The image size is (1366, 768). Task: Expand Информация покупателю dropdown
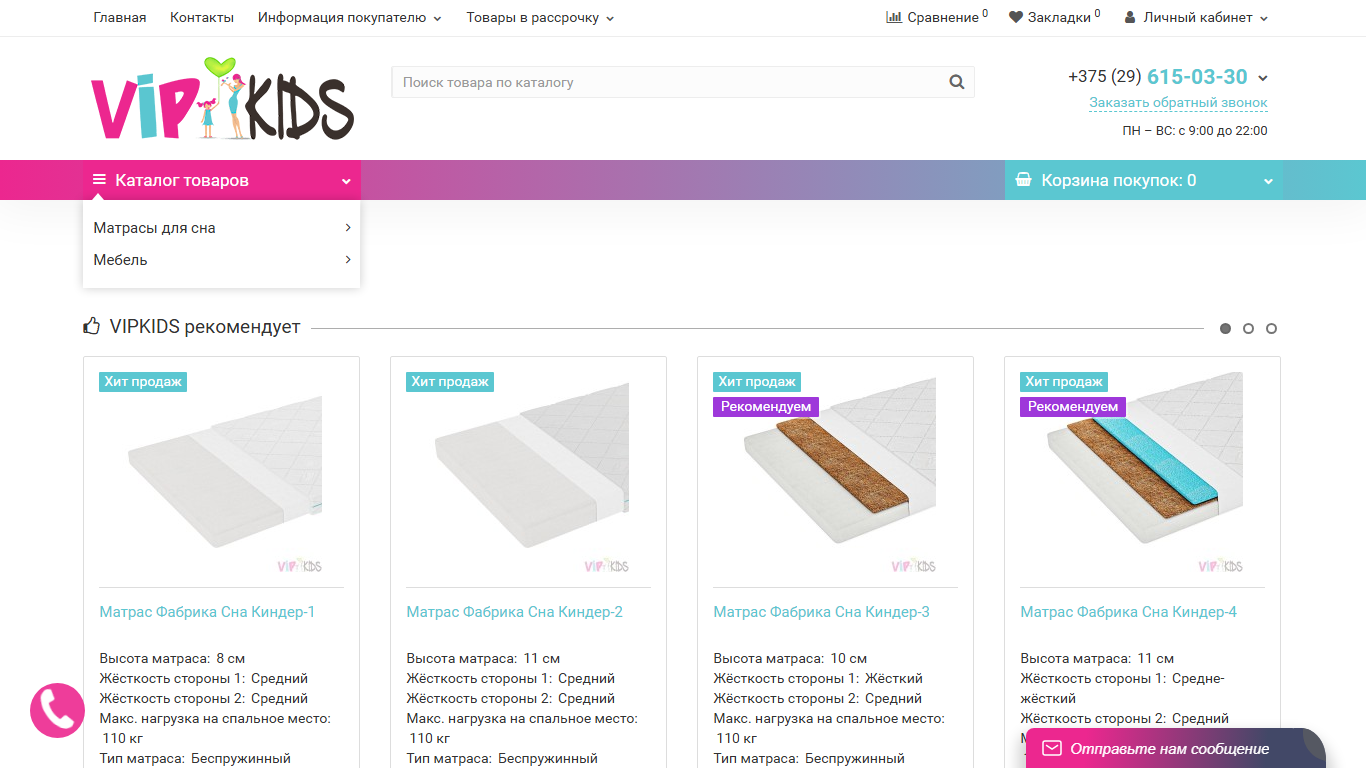[350, 17]
